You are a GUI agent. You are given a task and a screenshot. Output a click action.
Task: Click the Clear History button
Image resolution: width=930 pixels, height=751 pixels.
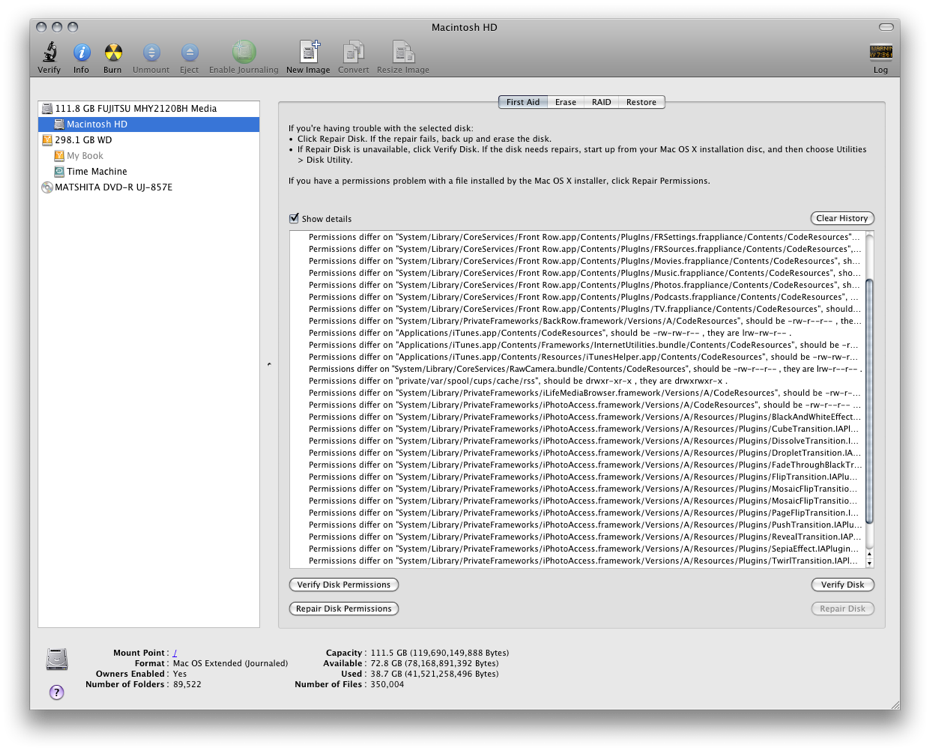click(x=842, y=218)
